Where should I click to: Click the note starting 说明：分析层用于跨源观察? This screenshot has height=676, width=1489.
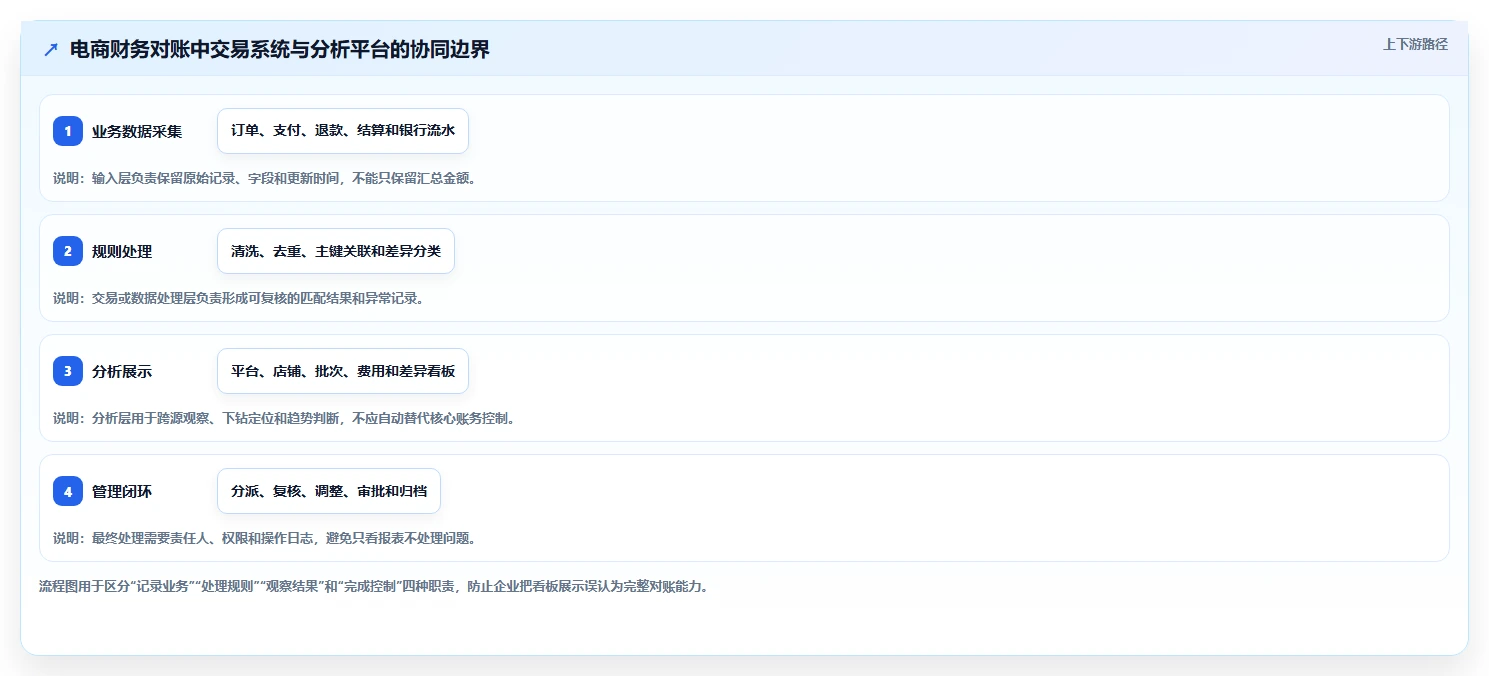point(284,418)
